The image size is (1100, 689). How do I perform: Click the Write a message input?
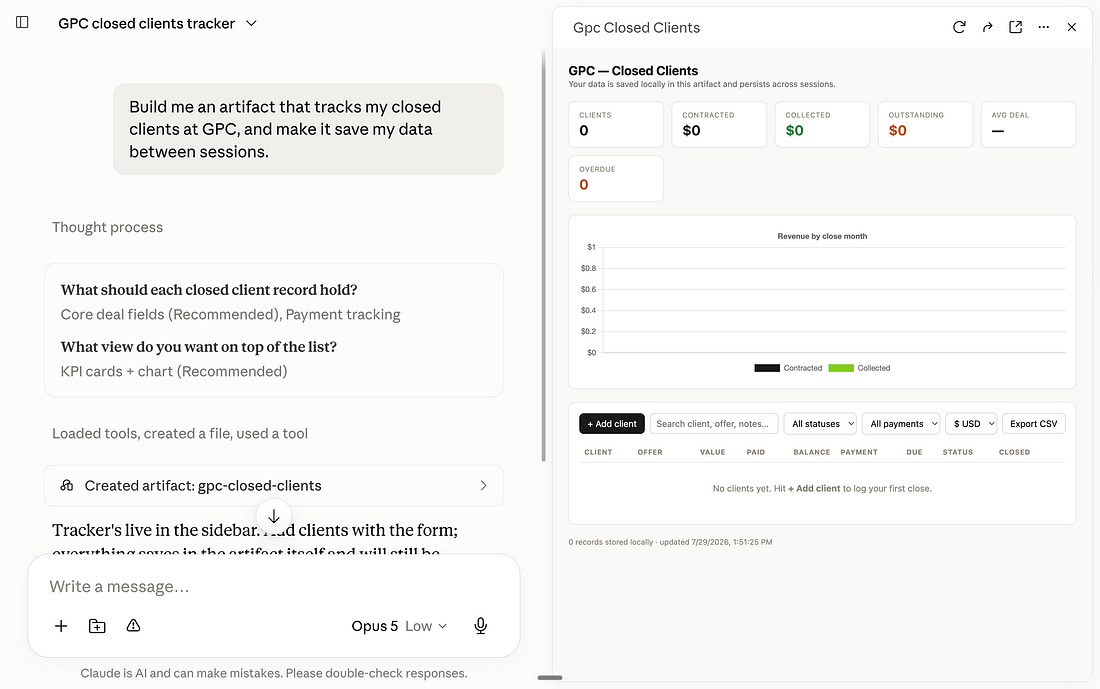pos(274,587)
